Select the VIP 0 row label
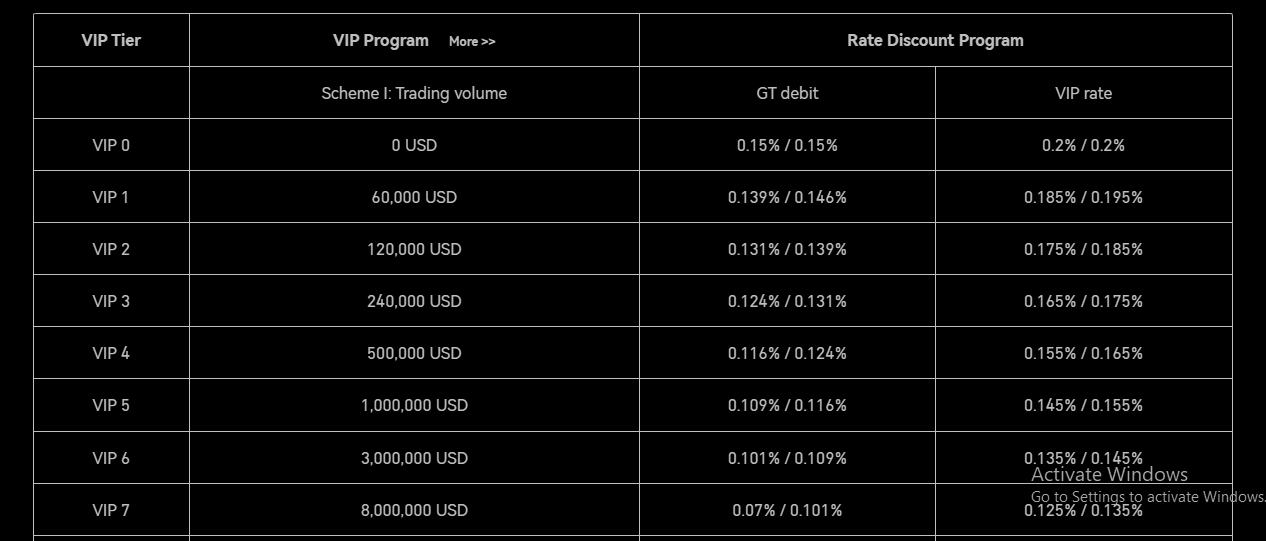The height and width of the screenshot is (541, 1266). point(111,145)
